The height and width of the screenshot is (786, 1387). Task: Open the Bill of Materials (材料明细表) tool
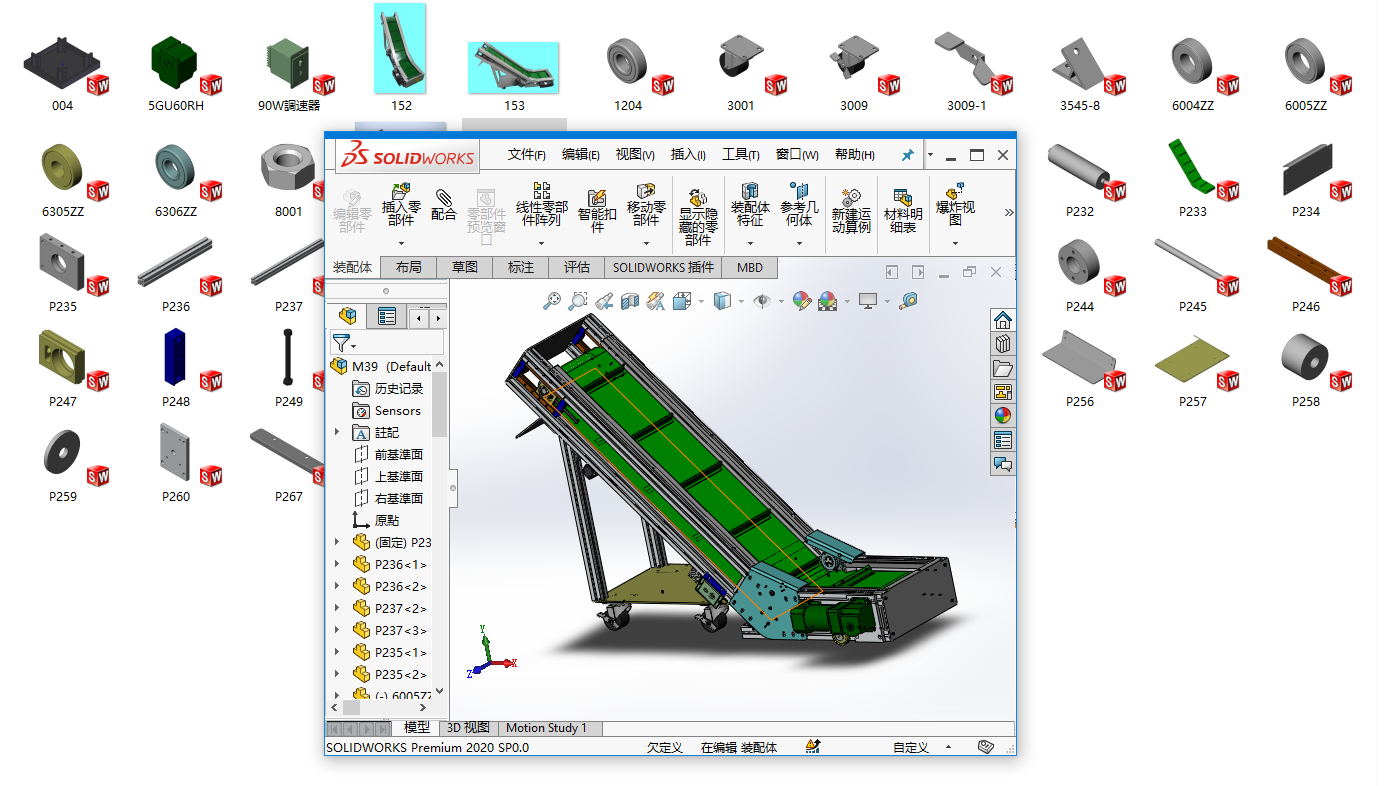[903, 210]
